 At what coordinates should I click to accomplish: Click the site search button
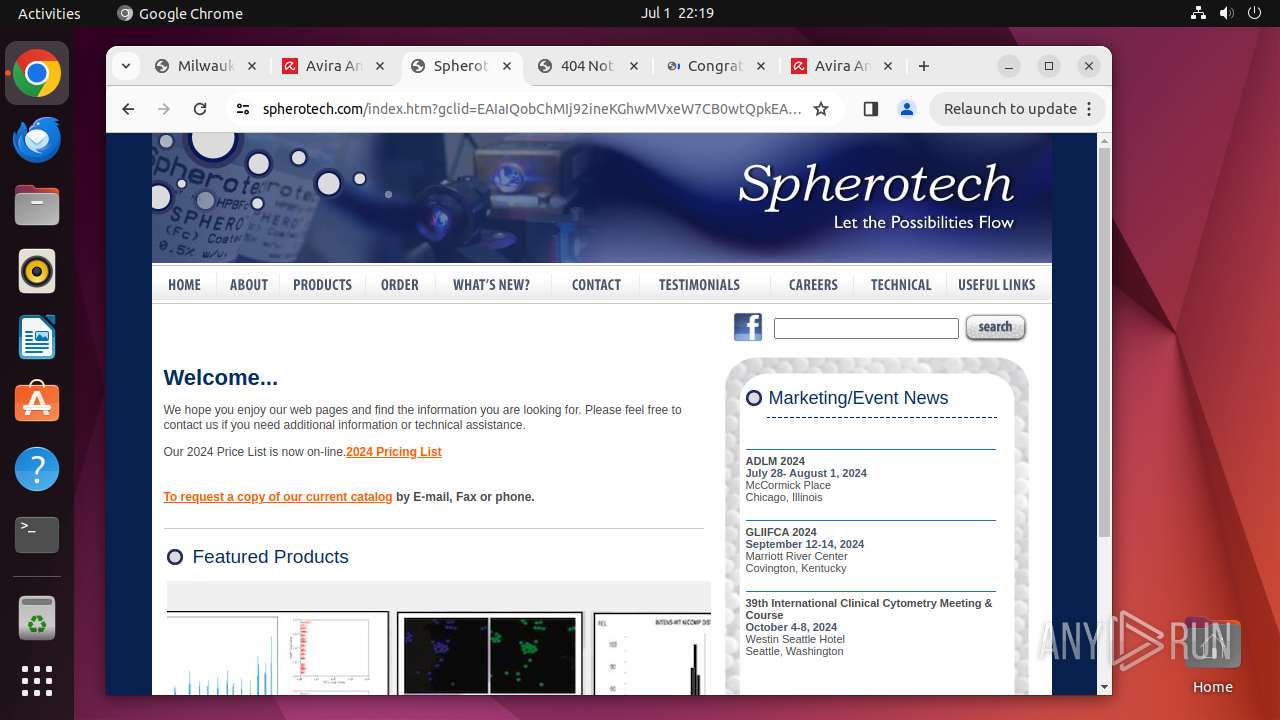pos(995,327)
